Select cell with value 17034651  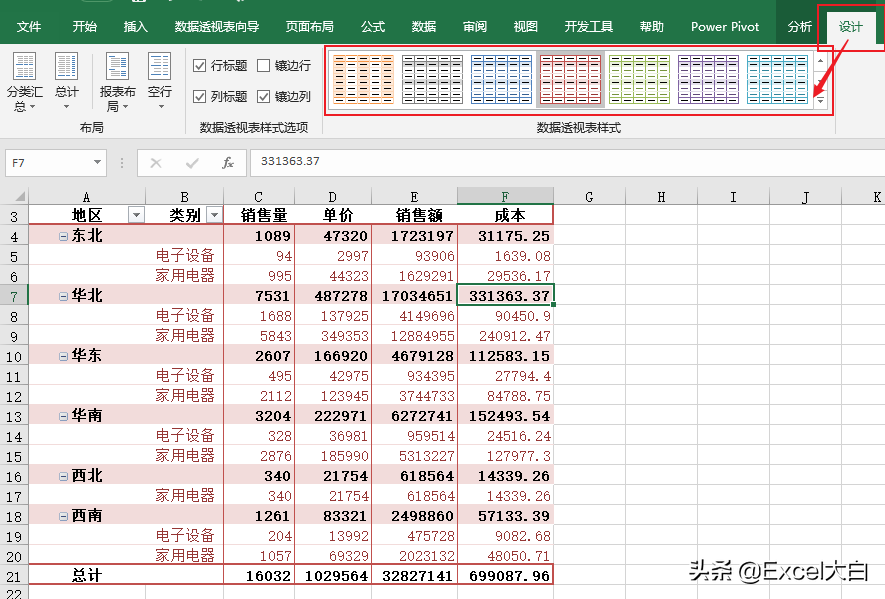point(414,296)
